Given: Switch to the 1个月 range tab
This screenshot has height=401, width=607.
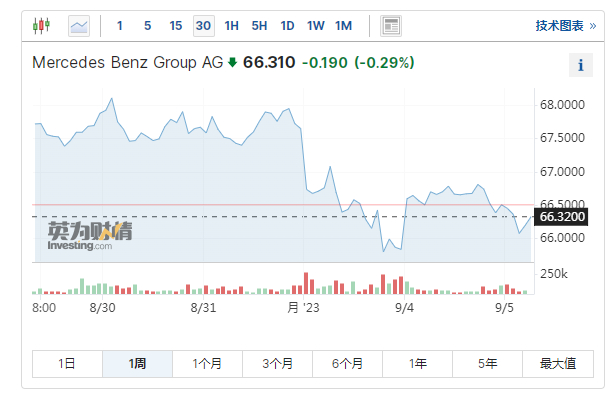Looking at the screenshot, I should pyautogui.click(x=207, y=364).
